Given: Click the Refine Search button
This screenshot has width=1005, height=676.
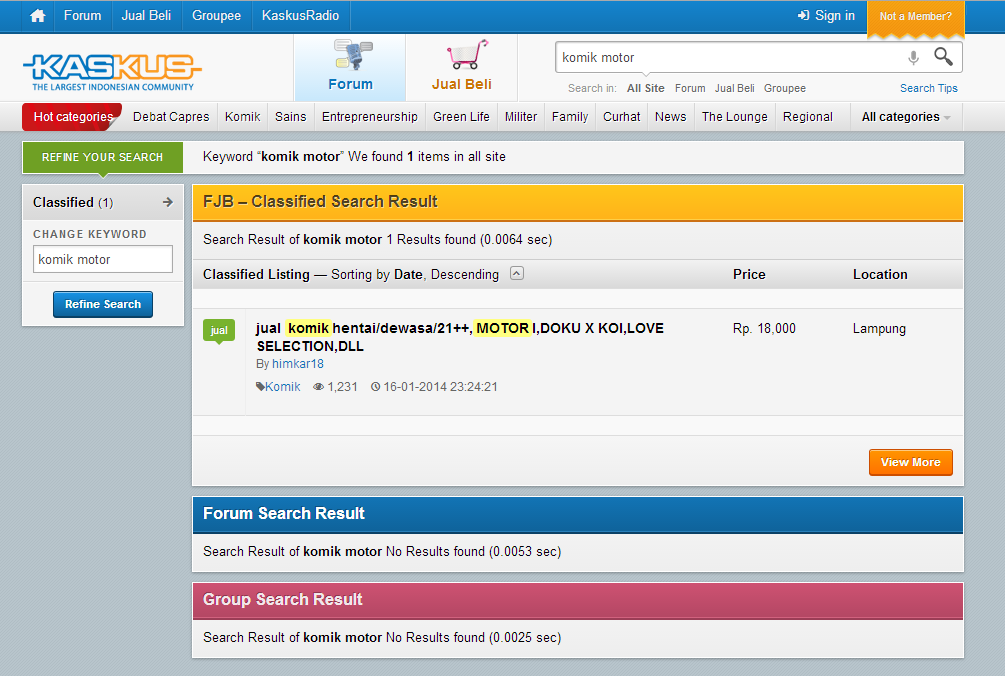Looking at the screenshot, I should (x=103, y=304).
